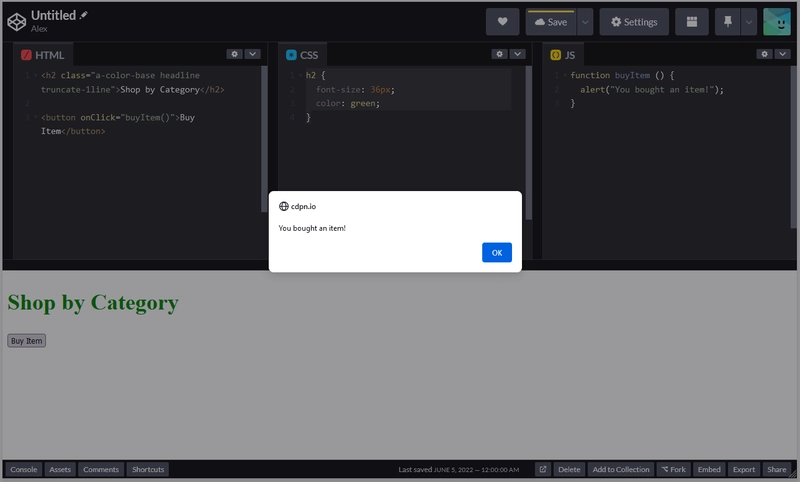Open CSS editor settings gear
The image size is (800, 482).
click(499, 54)
